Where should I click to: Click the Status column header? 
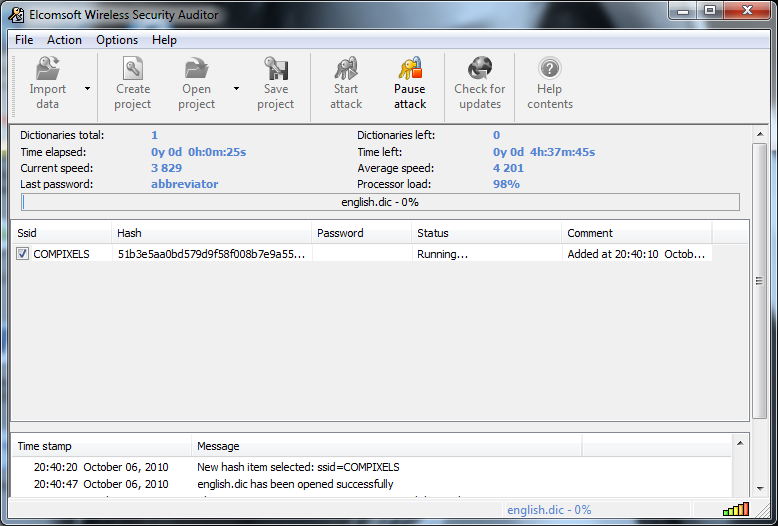[x=487, y=233]
